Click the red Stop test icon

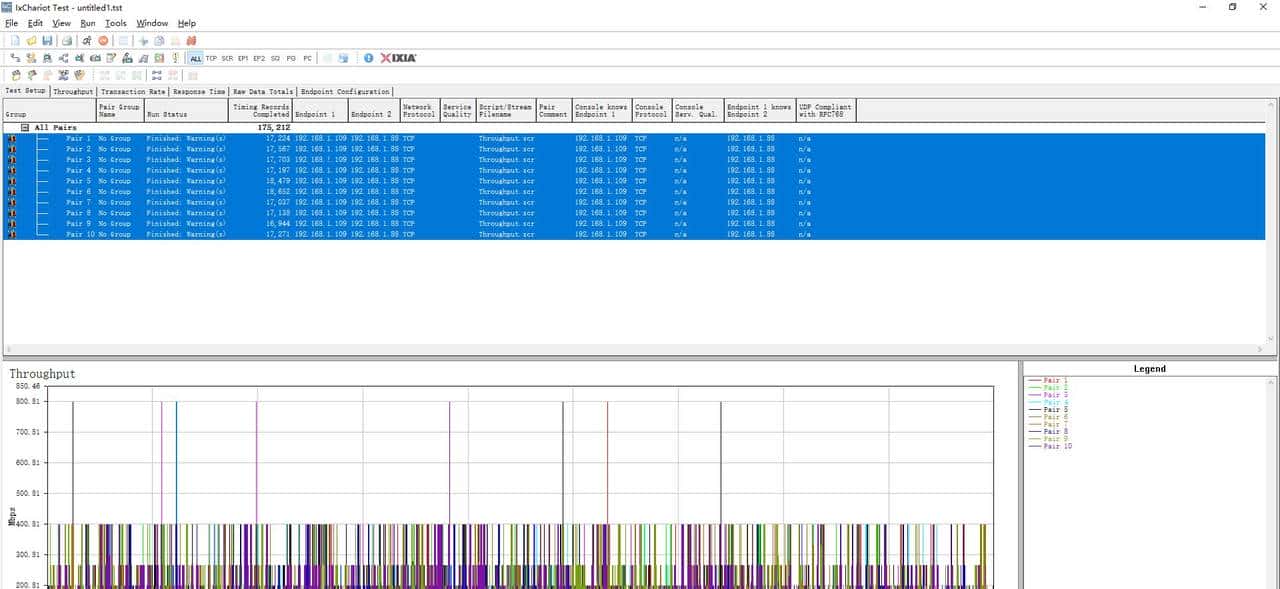[103, 41]
